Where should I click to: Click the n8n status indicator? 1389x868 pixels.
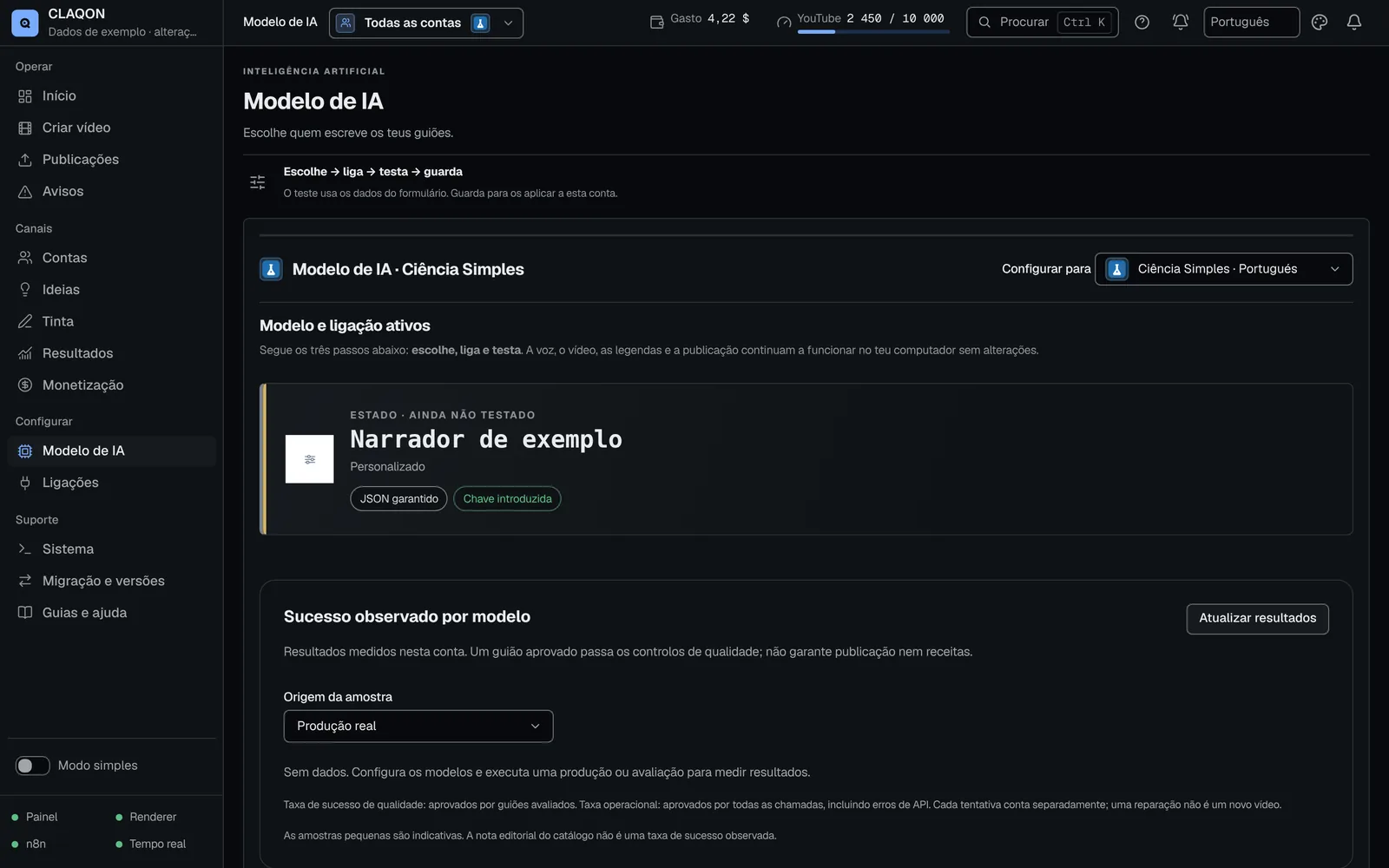29,845
